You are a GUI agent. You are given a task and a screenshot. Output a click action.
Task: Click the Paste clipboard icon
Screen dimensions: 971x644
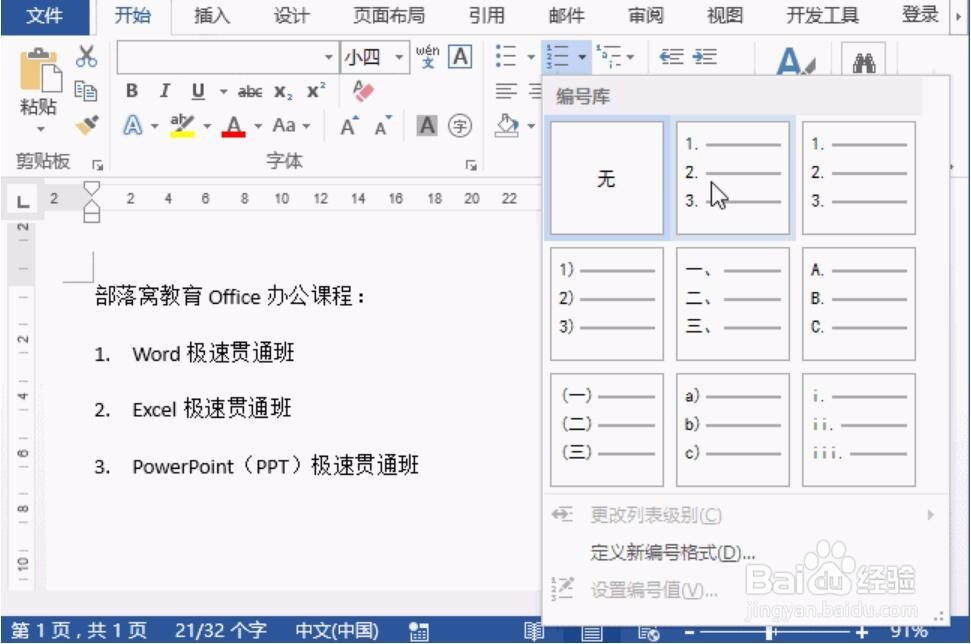click(x=40, y=69)
